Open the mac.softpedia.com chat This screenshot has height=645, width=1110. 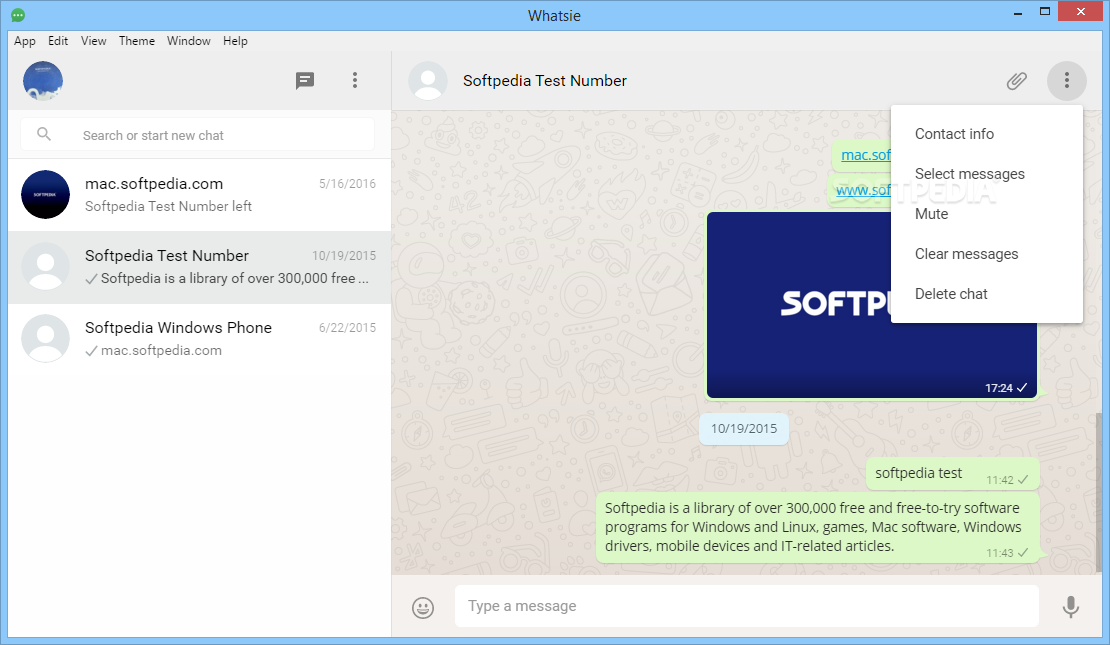[x=200, y=195]
